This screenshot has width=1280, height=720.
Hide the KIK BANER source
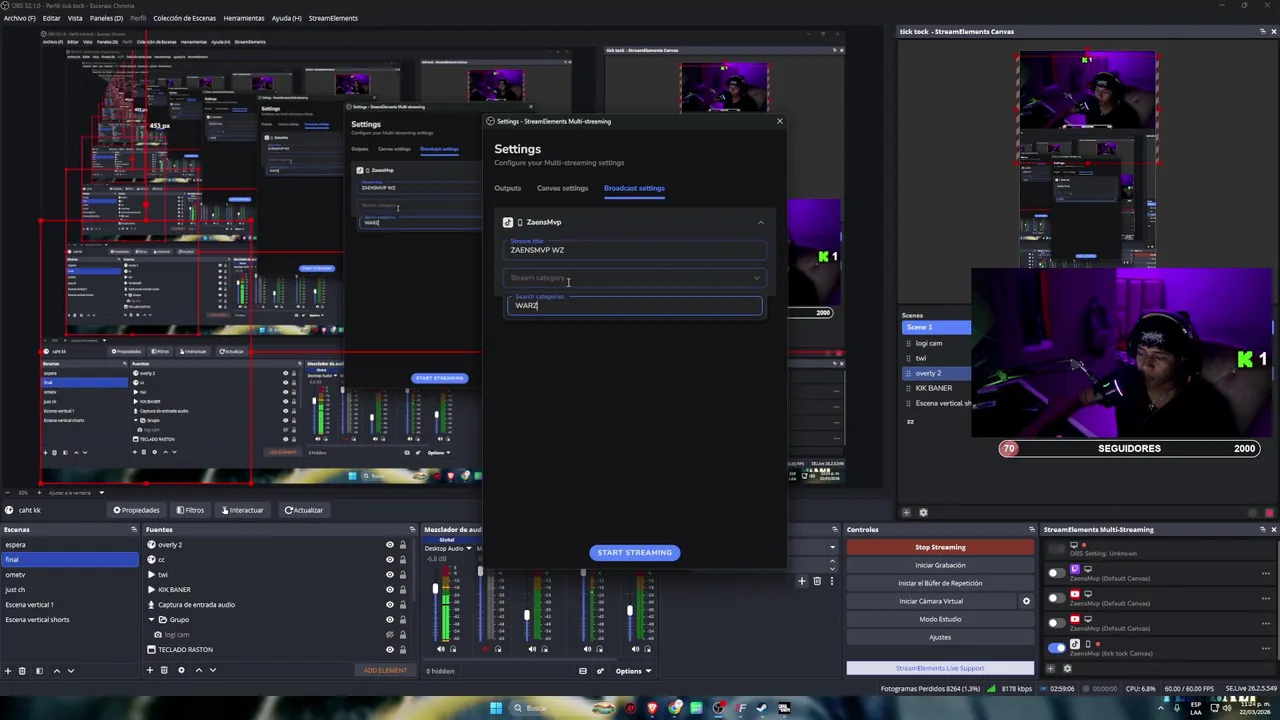[x=390, y=590]
